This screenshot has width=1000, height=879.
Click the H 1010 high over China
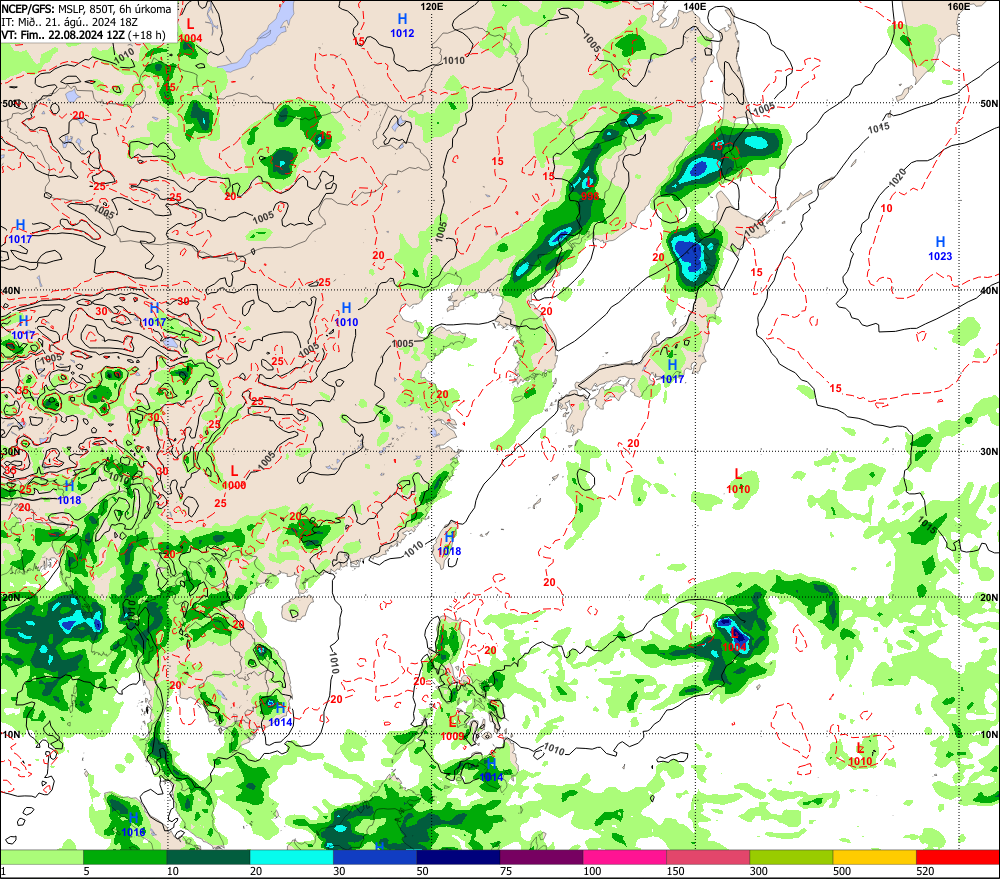(346, 315)
